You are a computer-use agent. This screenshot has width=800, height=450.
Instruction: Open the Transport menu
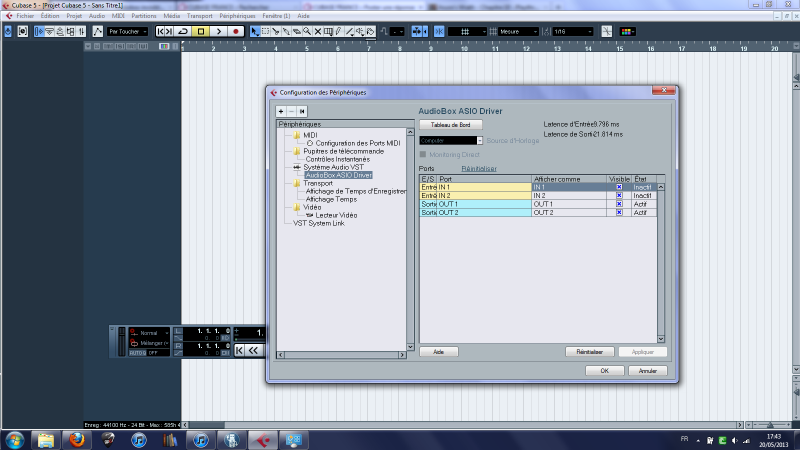(x=199, y=16)
